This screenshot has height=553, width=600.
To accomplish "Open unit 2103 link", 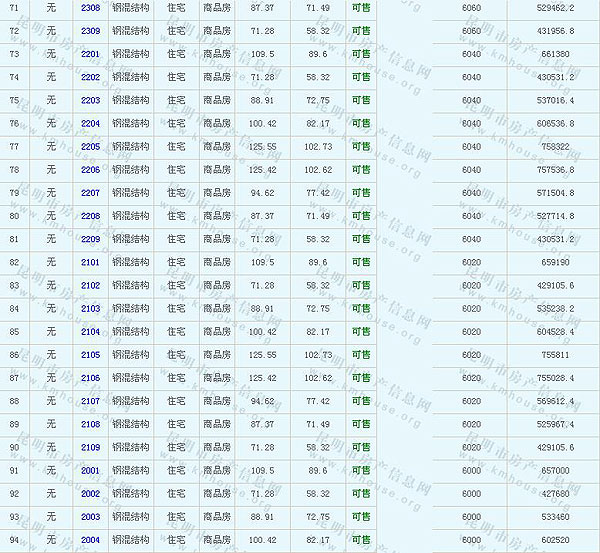I will (x=90, y=308).
